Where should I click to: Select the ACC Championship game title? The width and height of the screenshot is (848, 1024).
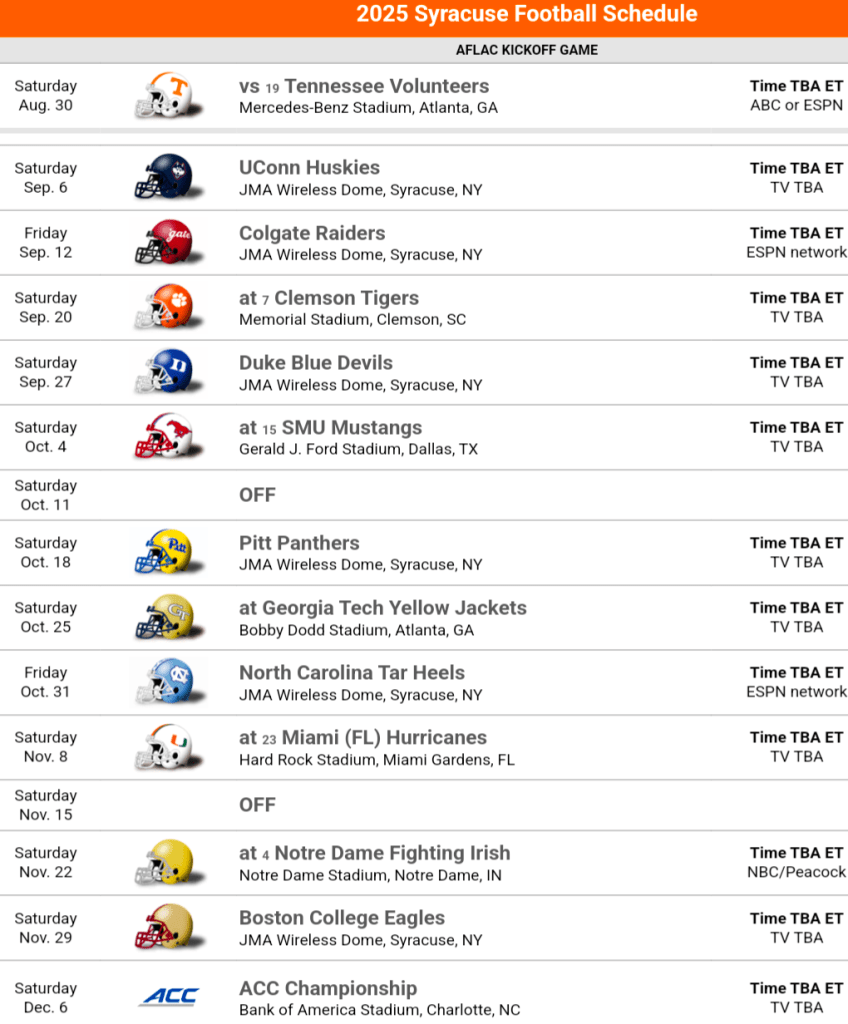pos(328,988)
